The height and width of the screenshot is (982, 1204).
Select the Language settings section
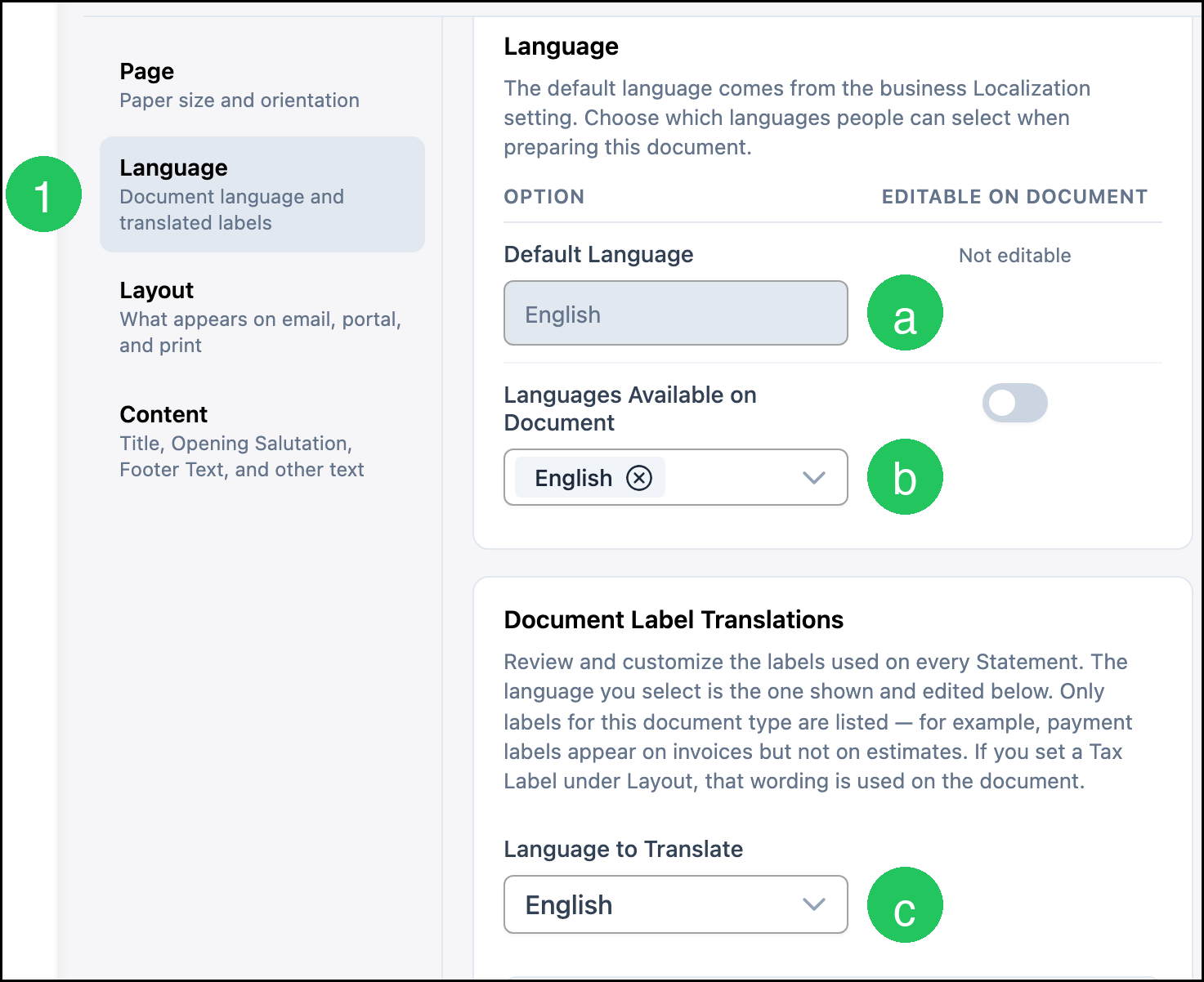click(262, 194)
